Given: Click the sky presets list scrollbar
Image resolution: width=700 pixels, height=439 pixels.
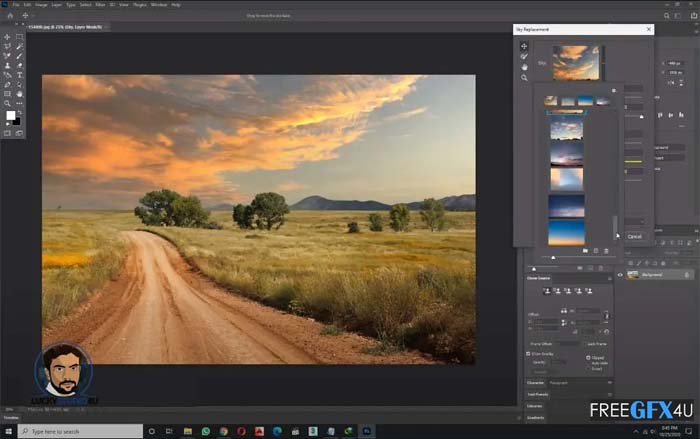Looking at the screenshot, I should click(x=615, y=226).
